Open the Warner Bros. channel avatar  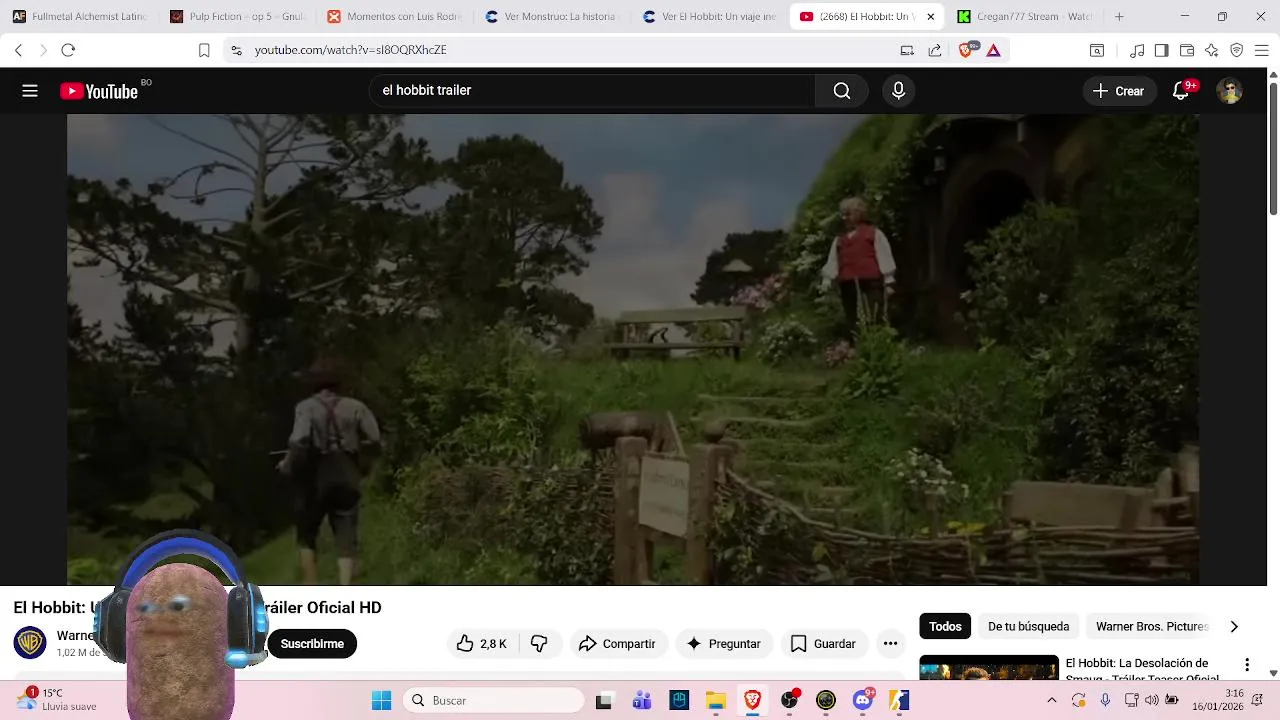pos(30,642)
